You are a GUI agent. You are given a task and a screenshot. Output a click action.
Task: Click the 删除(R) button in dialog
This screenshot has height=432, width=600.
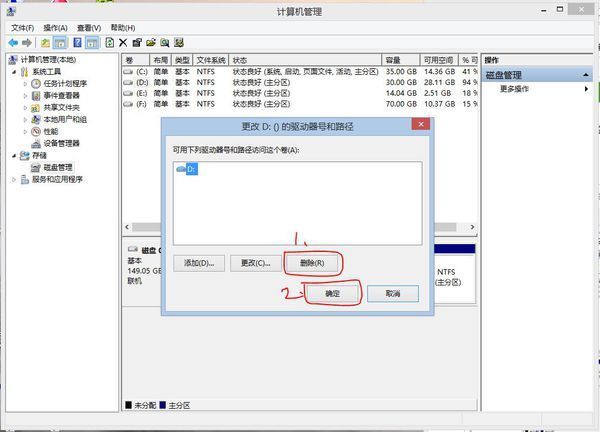pos(312,263)
